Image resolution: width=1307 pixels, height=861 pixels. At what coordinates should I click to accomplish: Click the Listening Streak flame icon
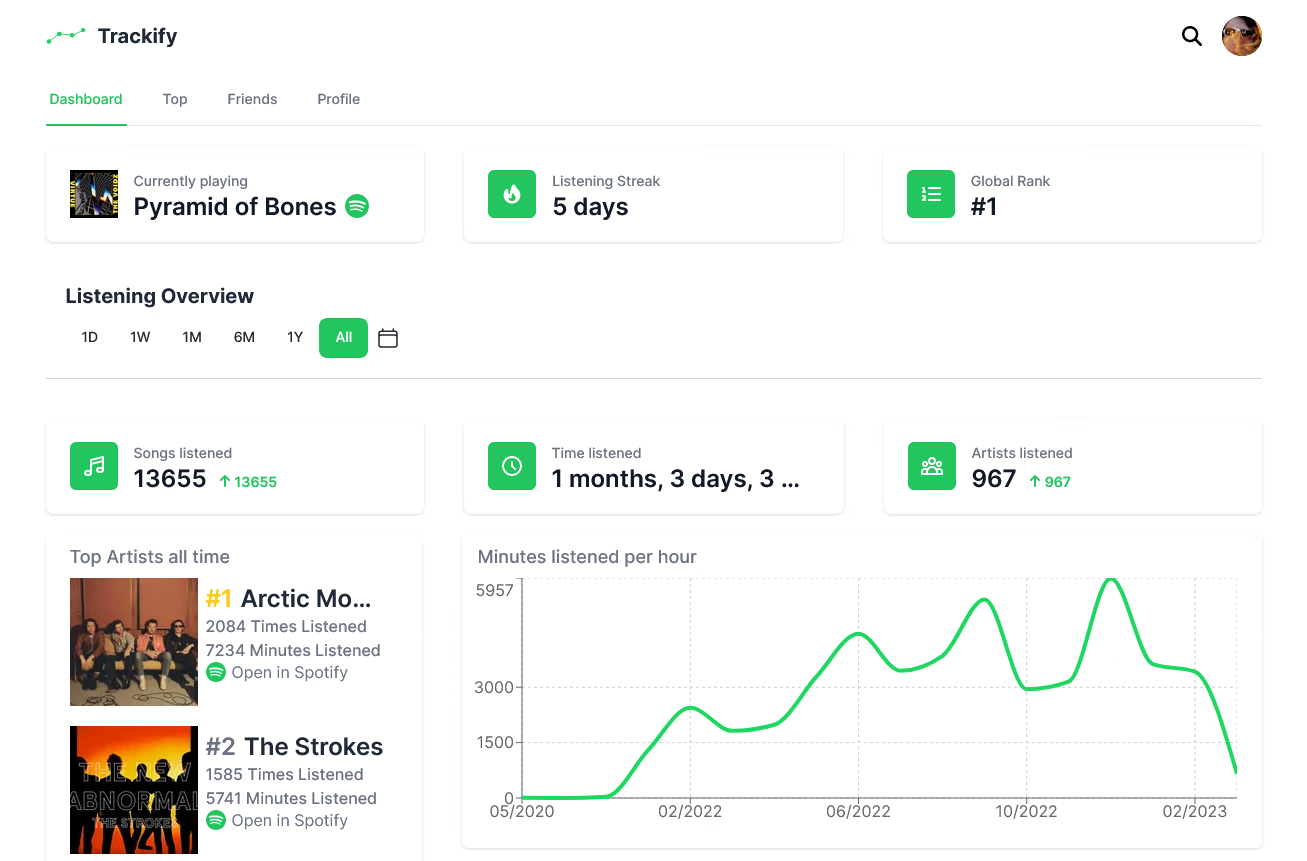[512, 194]
